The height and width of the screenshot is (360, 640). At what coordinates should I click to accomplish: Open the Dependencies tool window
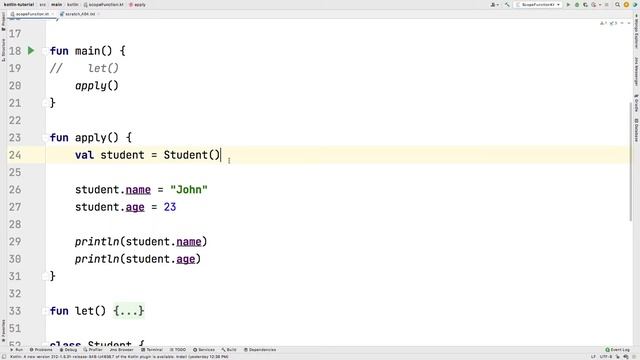[260, 350]
